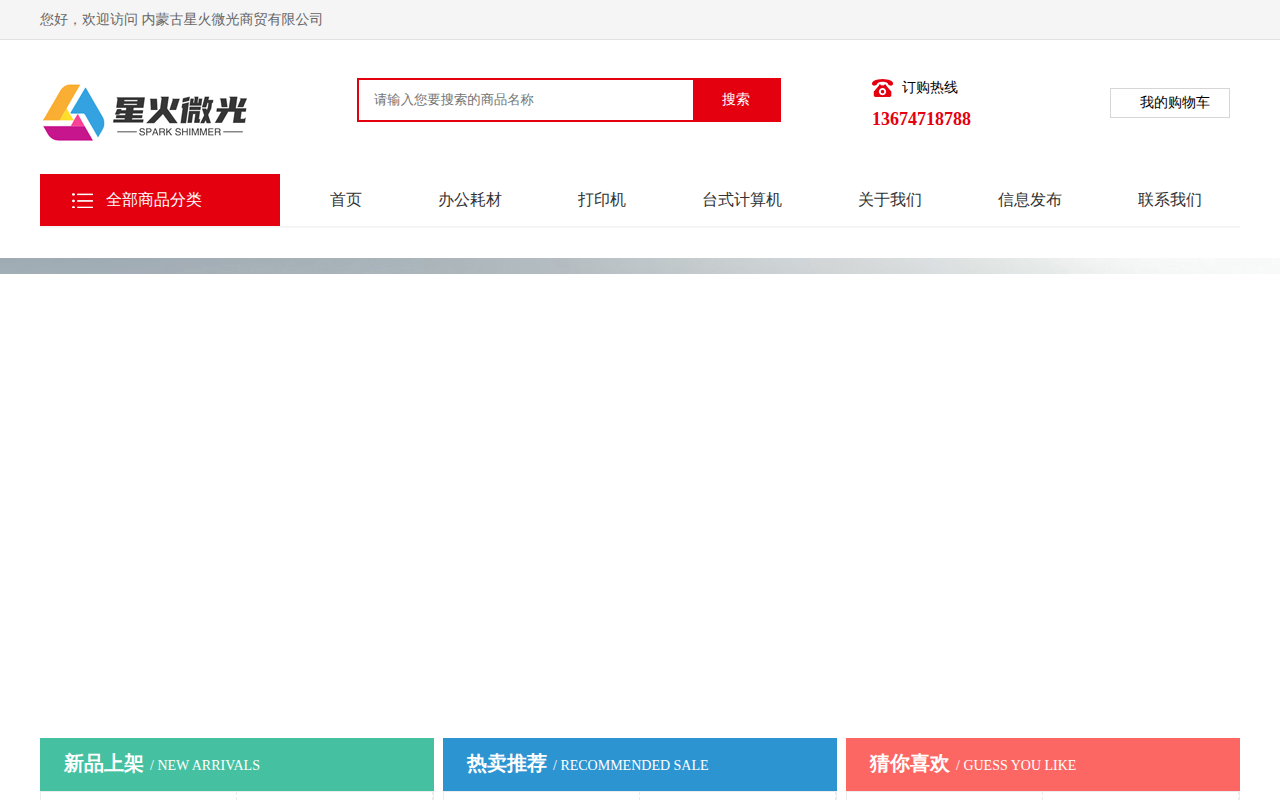Open the 热卖推荐 Recommended Sale header
Image resolution: width=1280 pixels, height=800 pixels.
(x=640, y=764)
